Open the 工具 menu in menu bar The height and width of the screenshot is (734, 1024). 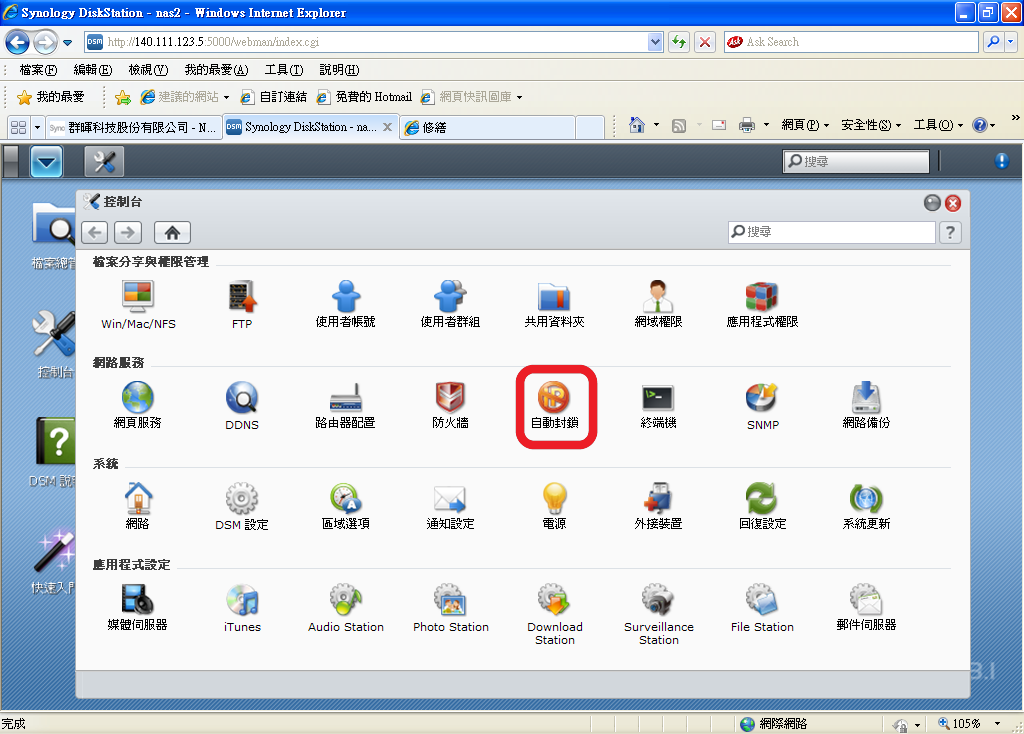tap(283, 70)
